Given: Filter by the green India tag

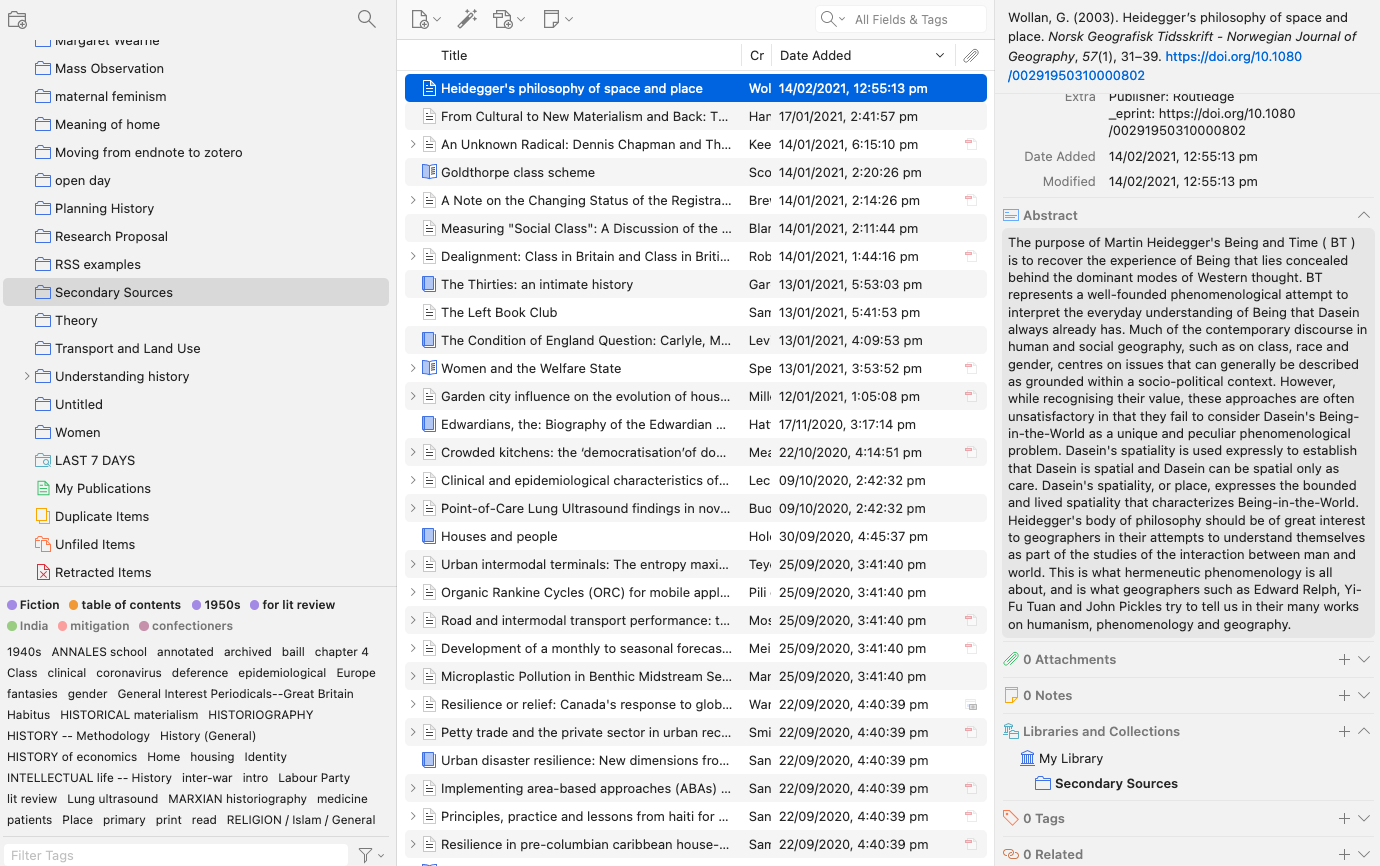Looking at the screenshot, I should [27, 626].
